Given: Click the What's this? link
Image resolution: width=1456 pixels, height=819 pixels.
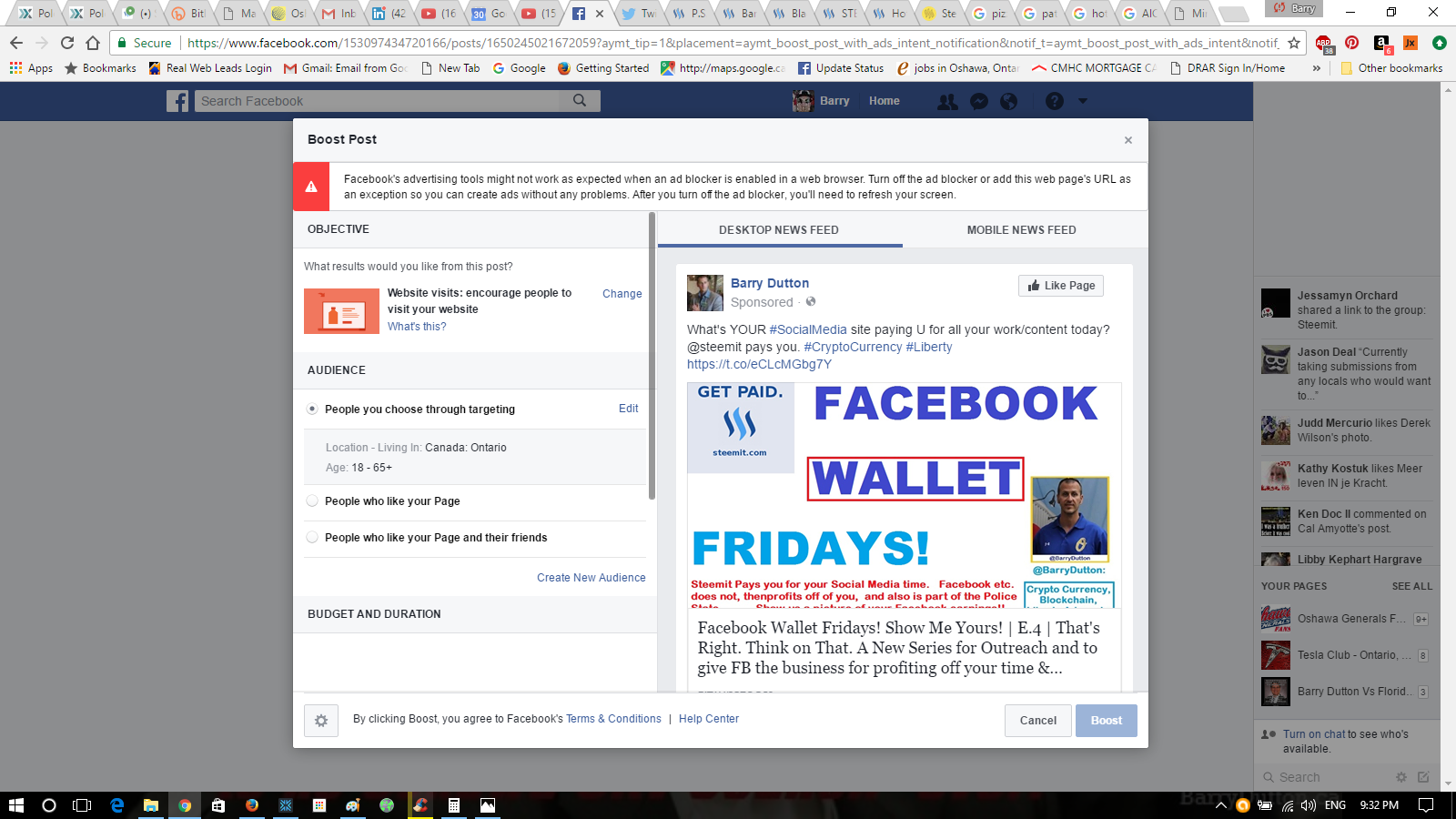Looking at the screenshot, I should coord(417,327).
